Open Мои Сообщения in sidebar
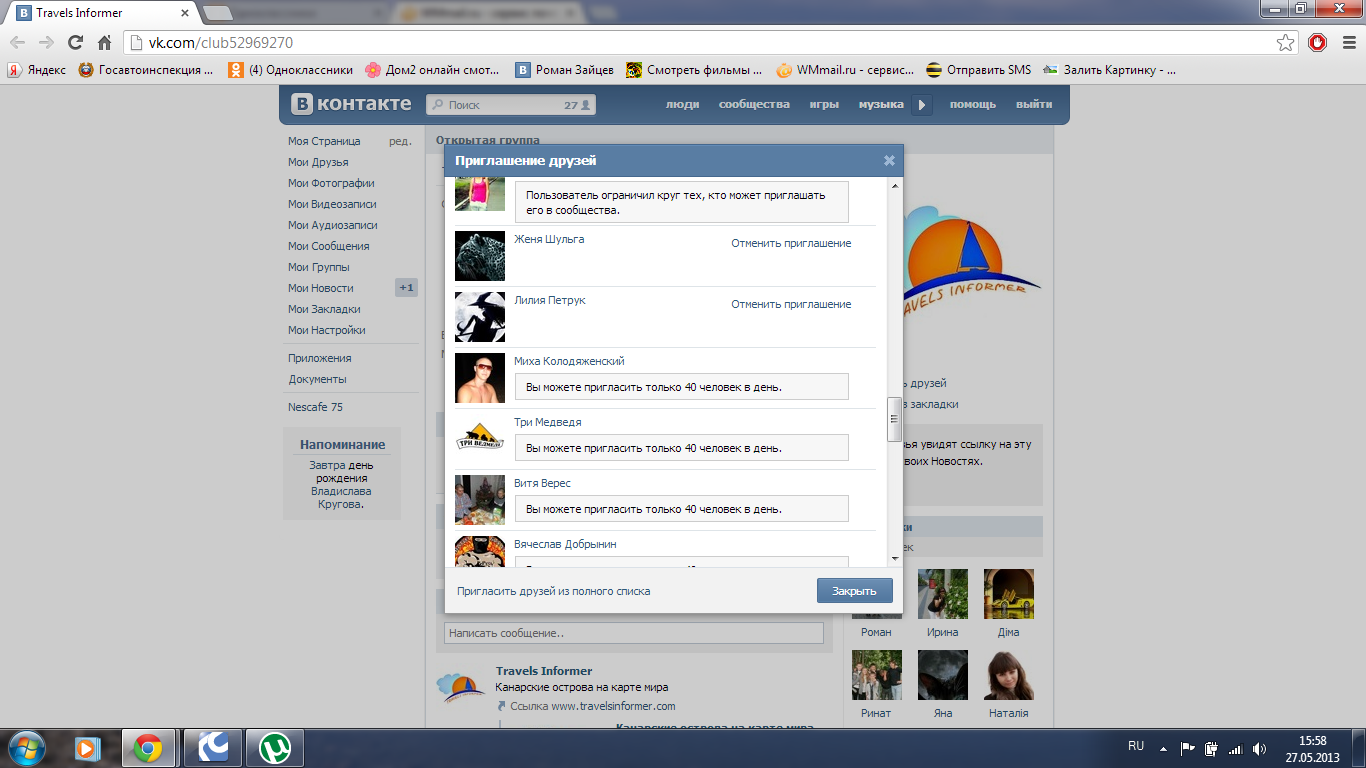The width and height of the screenshot is (1366, 768). (329, 246)
